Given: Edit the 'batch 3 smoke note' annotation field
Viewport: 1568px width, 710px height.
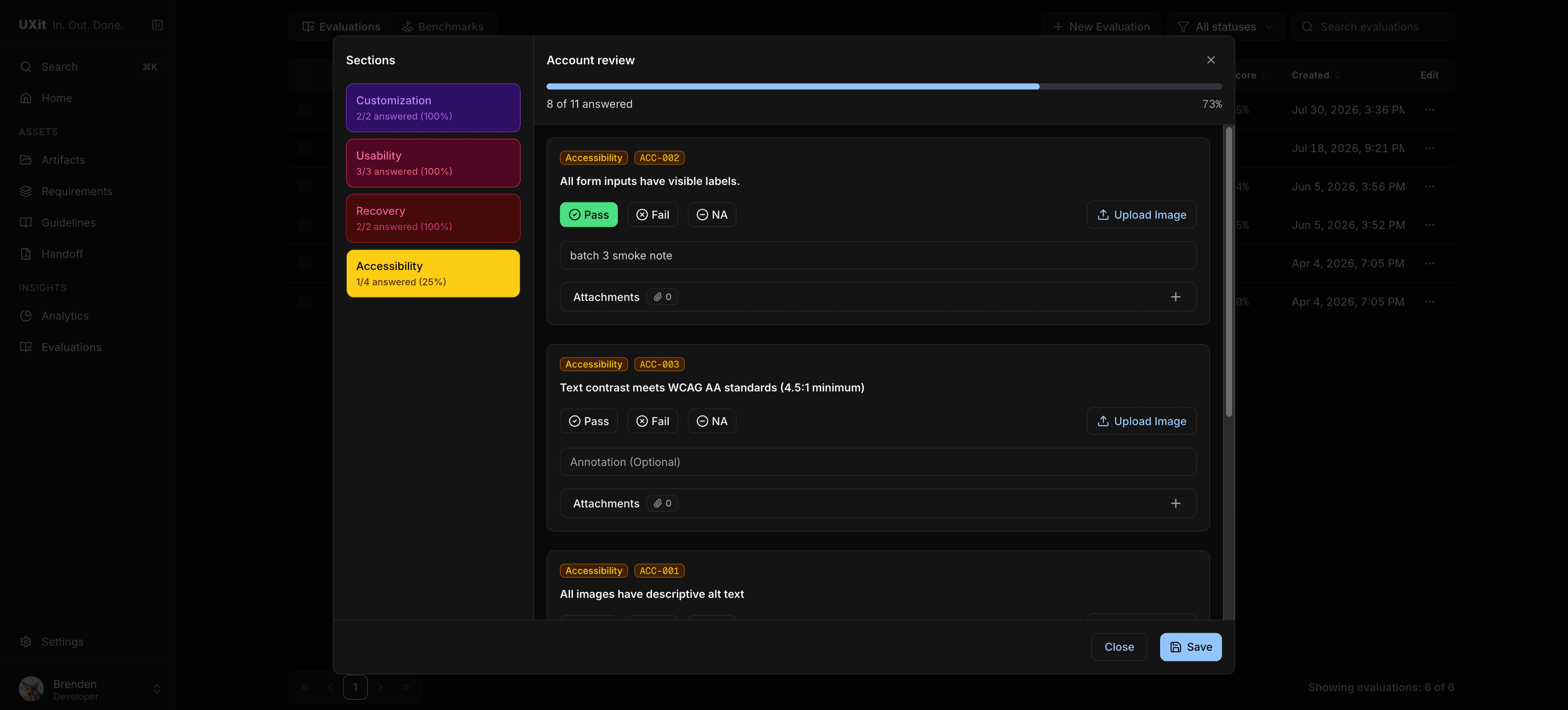Looking at the screenshot, I should pos(878,256).
